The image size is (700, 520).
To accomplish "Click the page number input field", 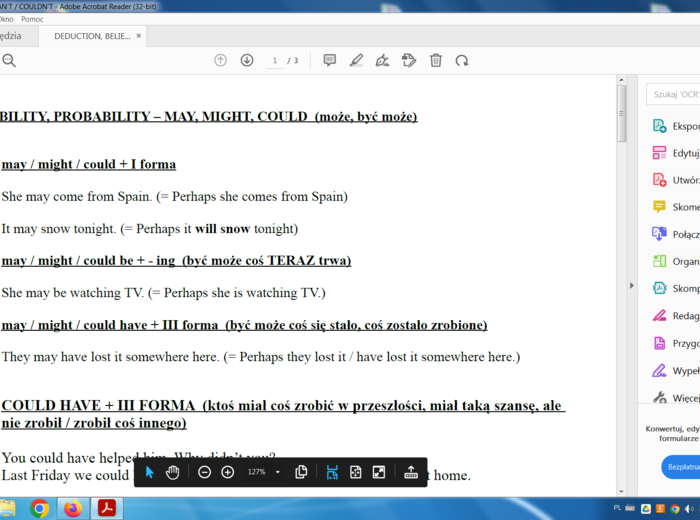I will (x=275, y=61).
